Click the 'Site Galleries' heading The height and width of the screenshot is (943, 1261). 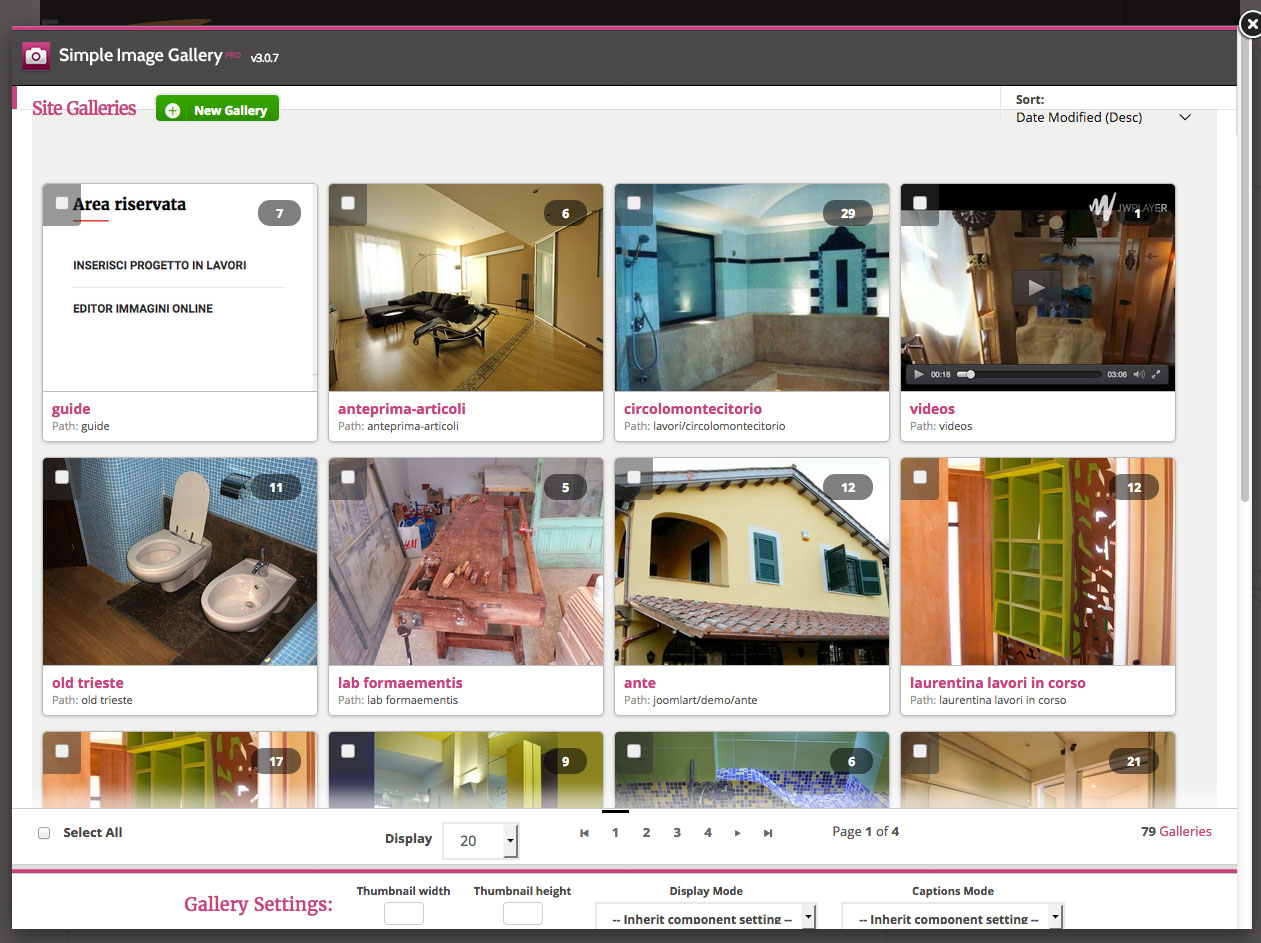coord(84,108)
